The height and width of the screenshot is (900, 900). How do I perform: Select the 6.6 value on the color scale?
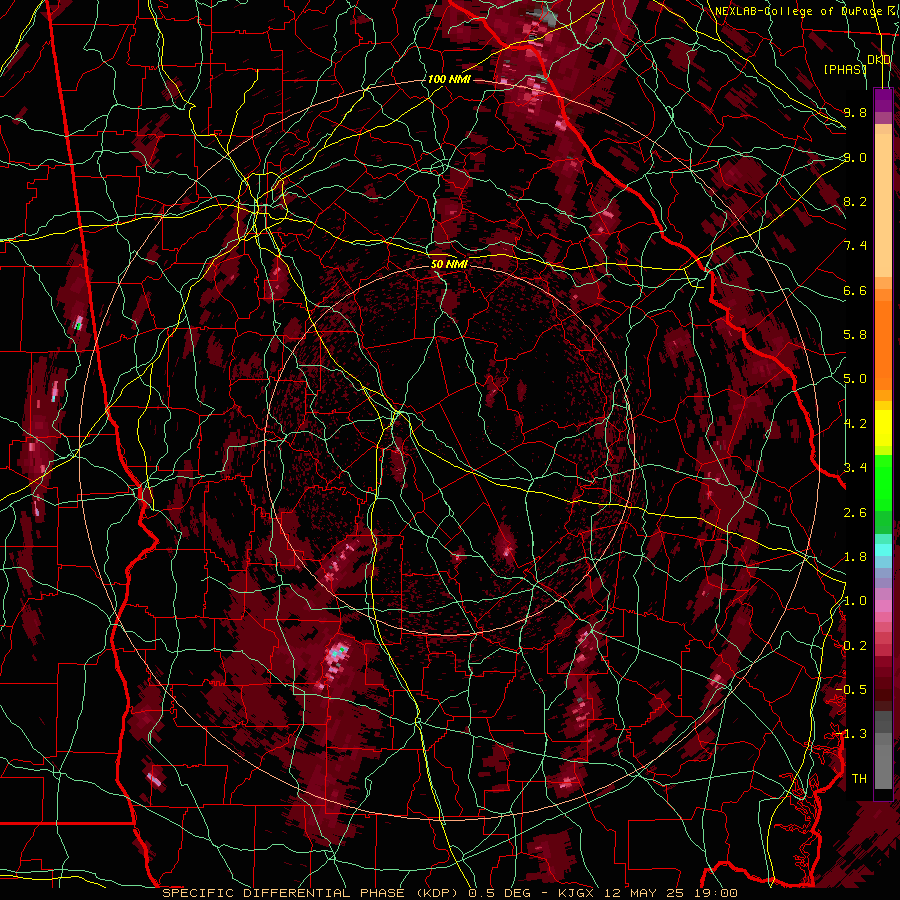pyautogui.click(x=855, y=290)
